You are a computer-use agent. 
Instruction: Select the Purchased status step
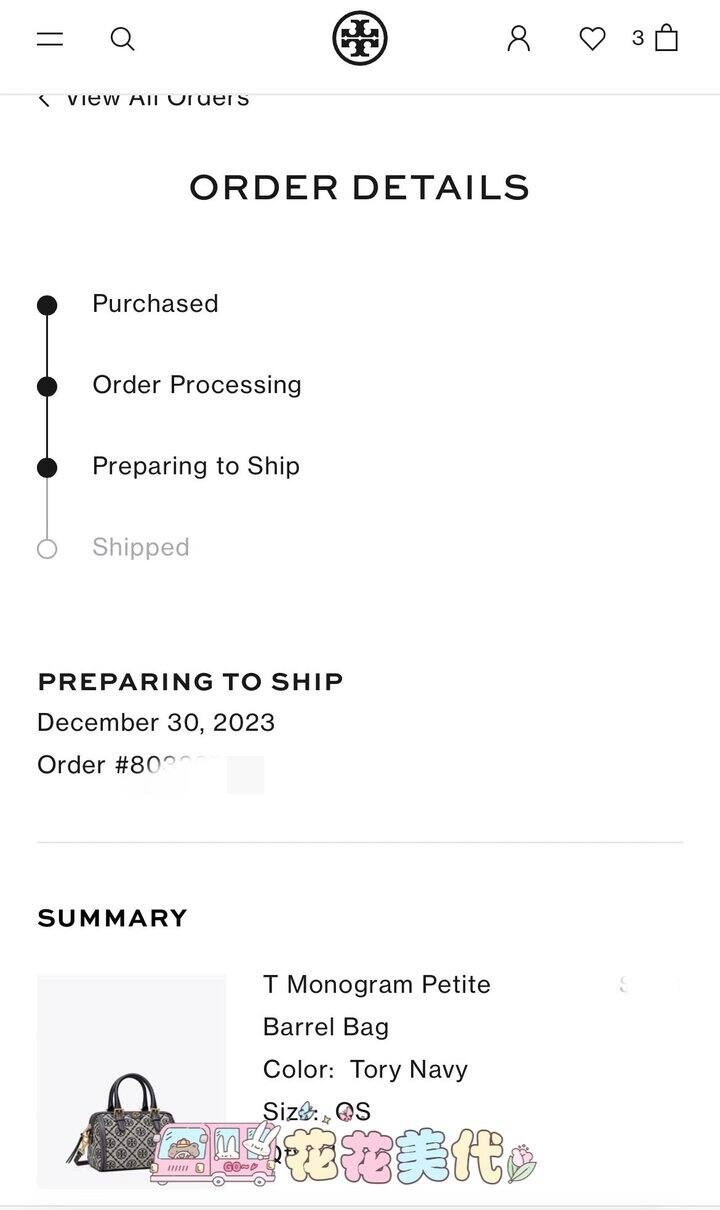[155, 304]
